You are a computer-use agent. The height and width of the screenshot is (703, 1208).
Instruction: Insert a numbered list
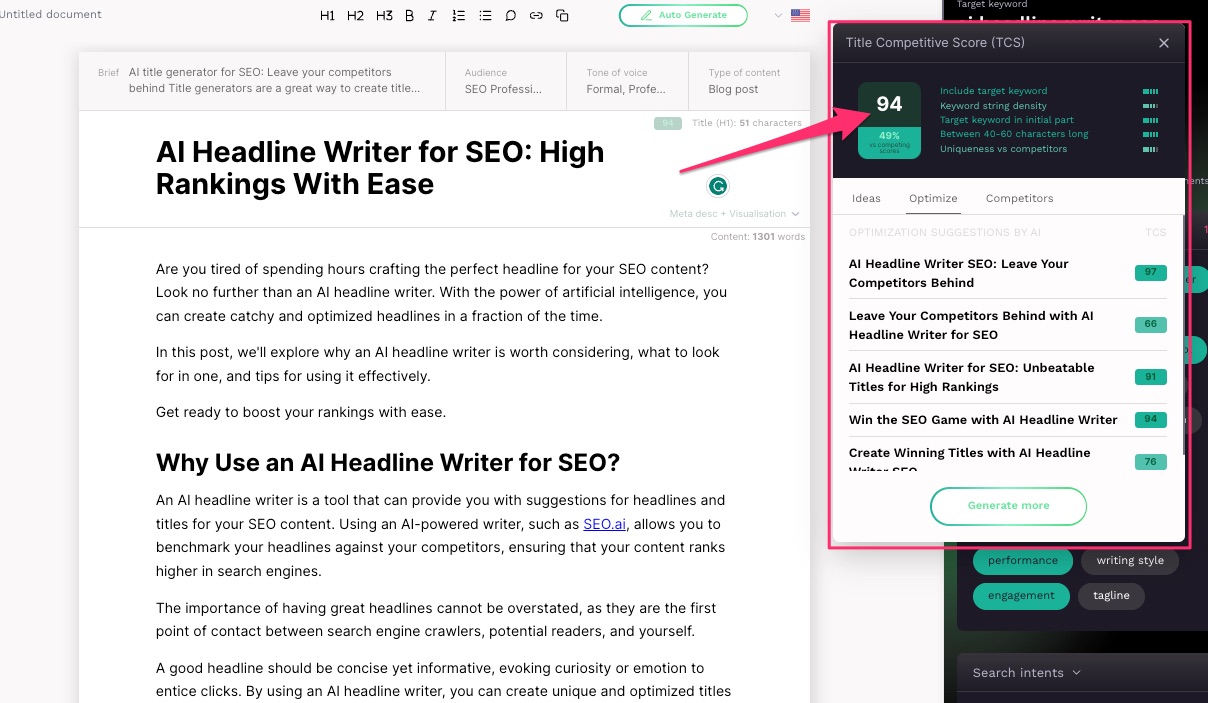[459, 16]
